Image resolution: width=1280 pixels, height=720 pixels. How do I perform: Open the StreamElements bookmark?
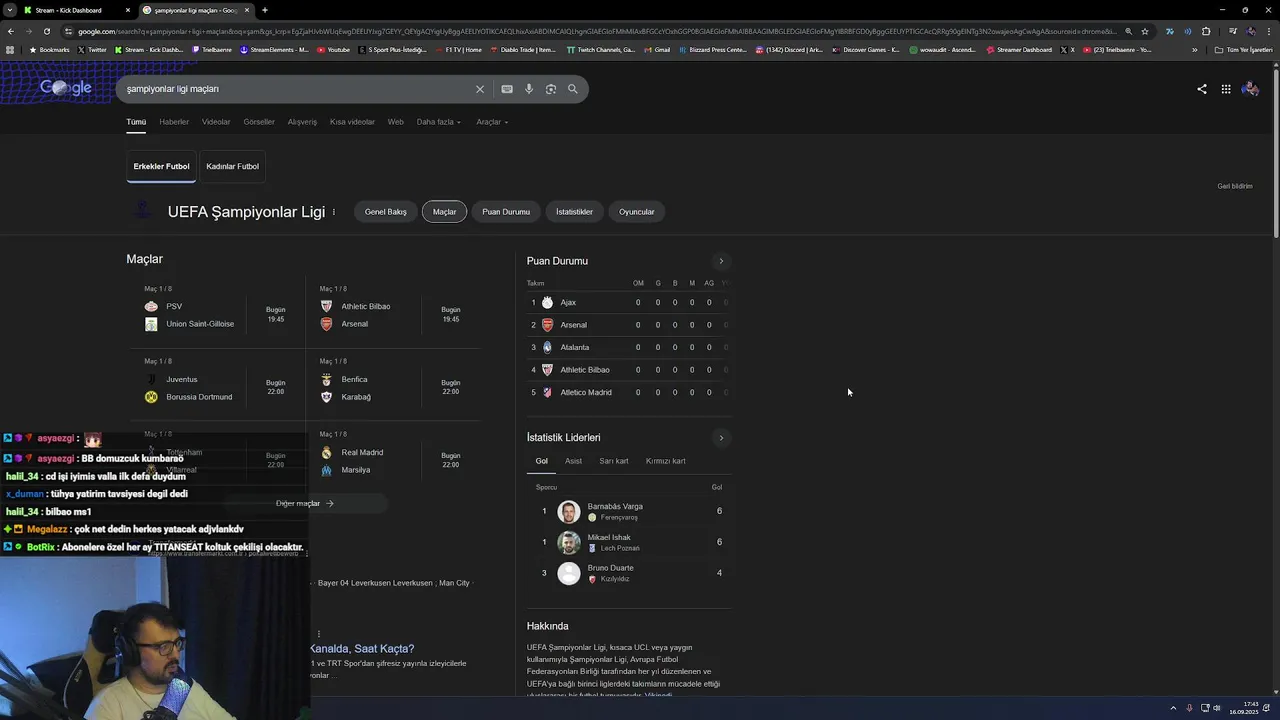pos(274,49)
